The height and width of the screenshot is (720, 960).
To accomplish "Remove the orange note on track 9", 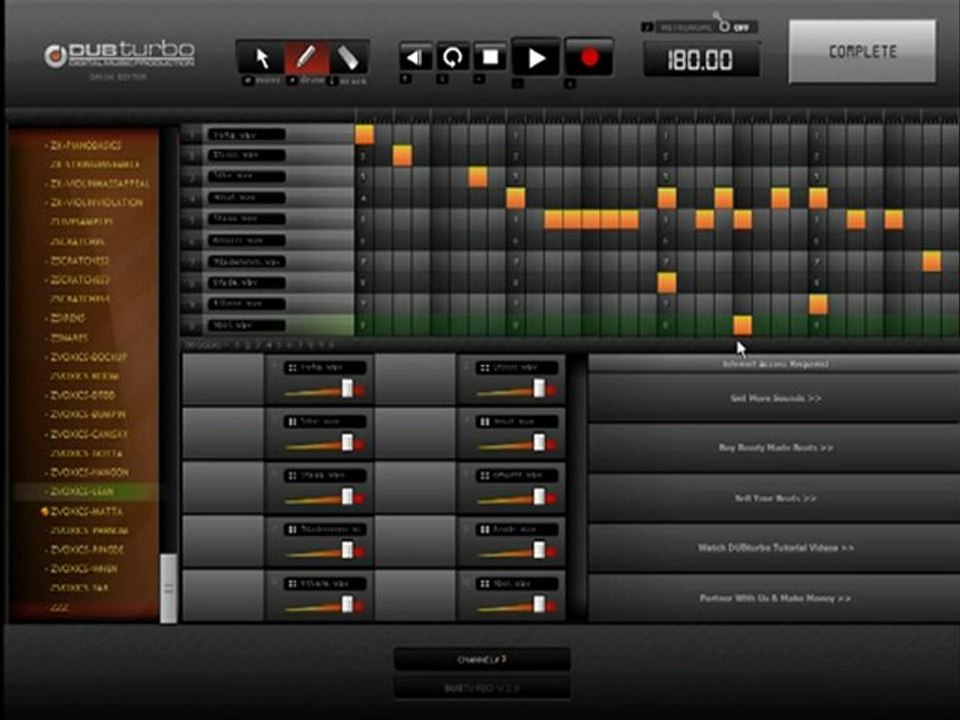I will coord(818,304).
